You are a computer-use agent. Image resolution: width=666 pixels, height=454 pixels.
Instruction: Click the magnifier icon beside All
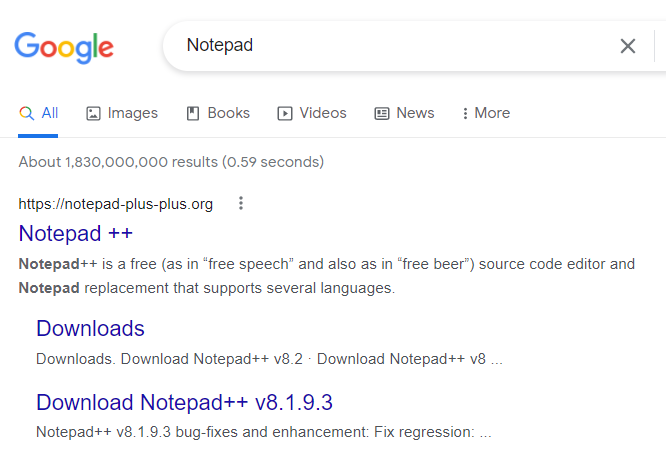pos(26,113)
